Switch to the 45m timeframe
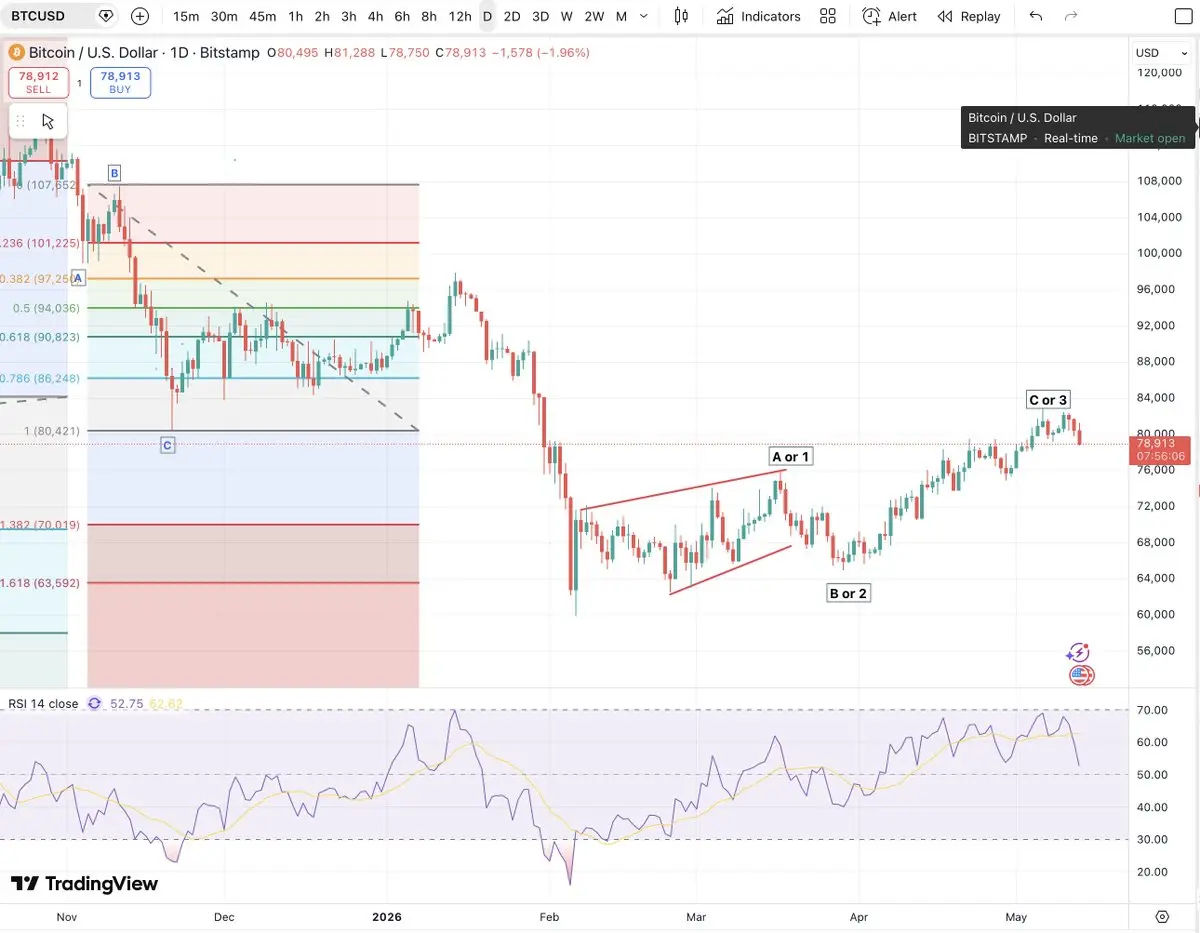Viewport: 1200px width, 933px height. coord(262,16)
